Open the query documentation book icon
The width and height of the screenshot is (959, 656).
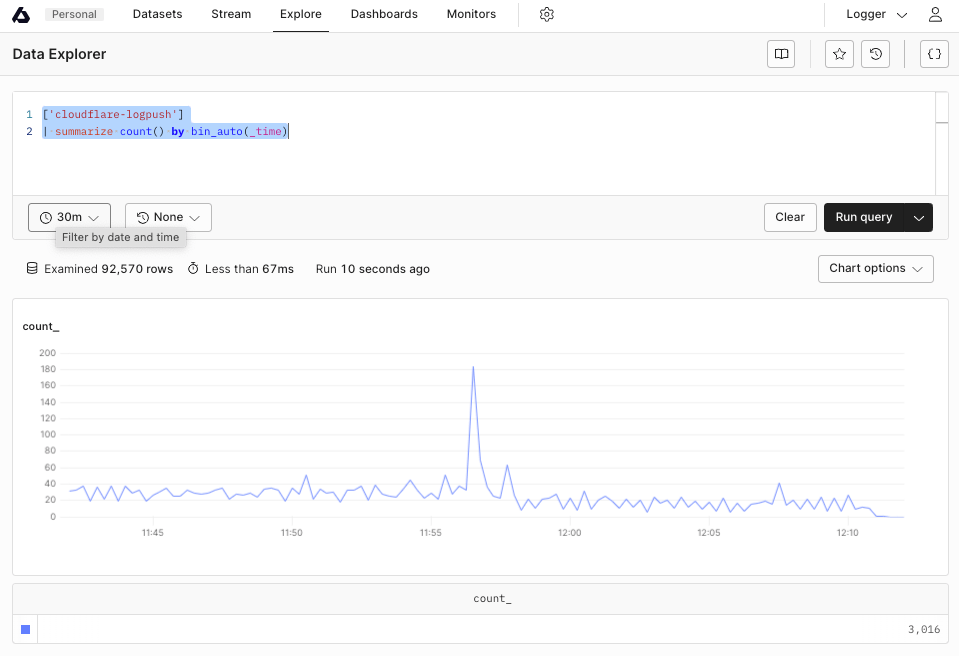780,54
